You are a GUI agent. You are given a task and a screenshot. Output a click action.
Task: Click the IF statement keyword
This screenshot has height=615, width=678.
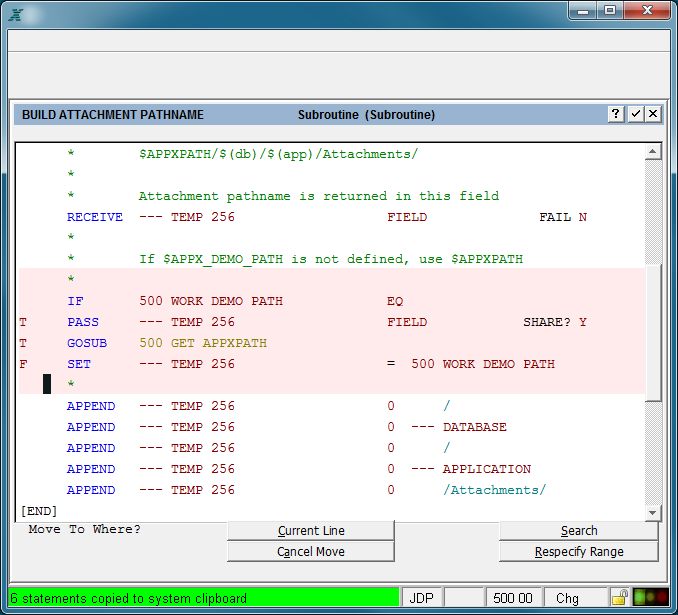[75, 301]
